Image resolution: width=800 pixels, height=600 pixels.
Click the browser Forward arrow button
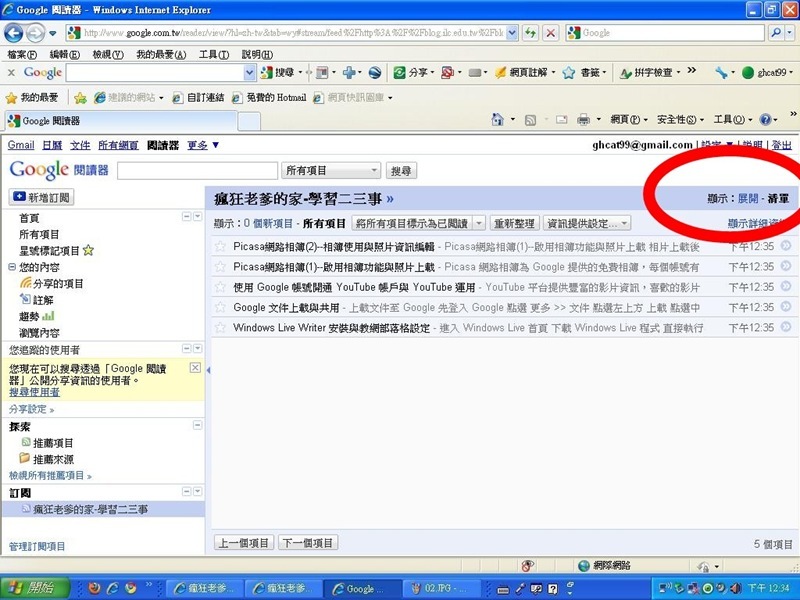[x=35, y=33]
